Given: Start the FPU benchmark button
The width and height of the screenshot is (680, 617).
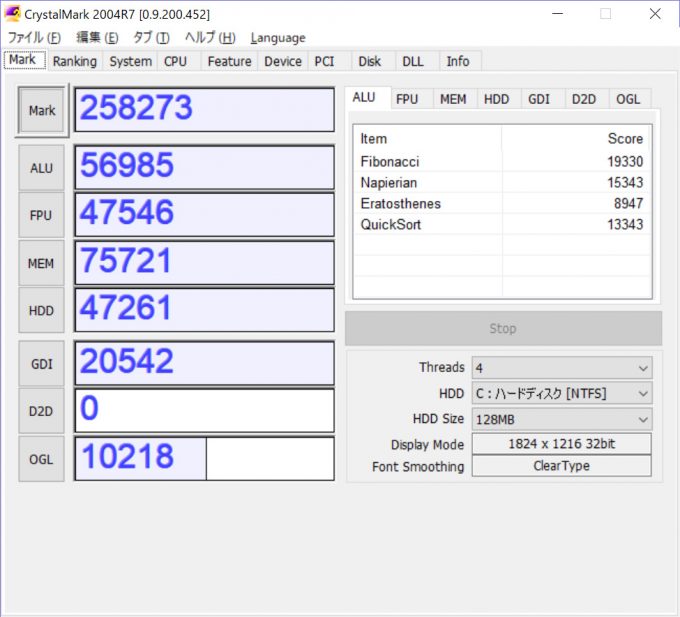Looking at the screenshot, I should point(42,215).
